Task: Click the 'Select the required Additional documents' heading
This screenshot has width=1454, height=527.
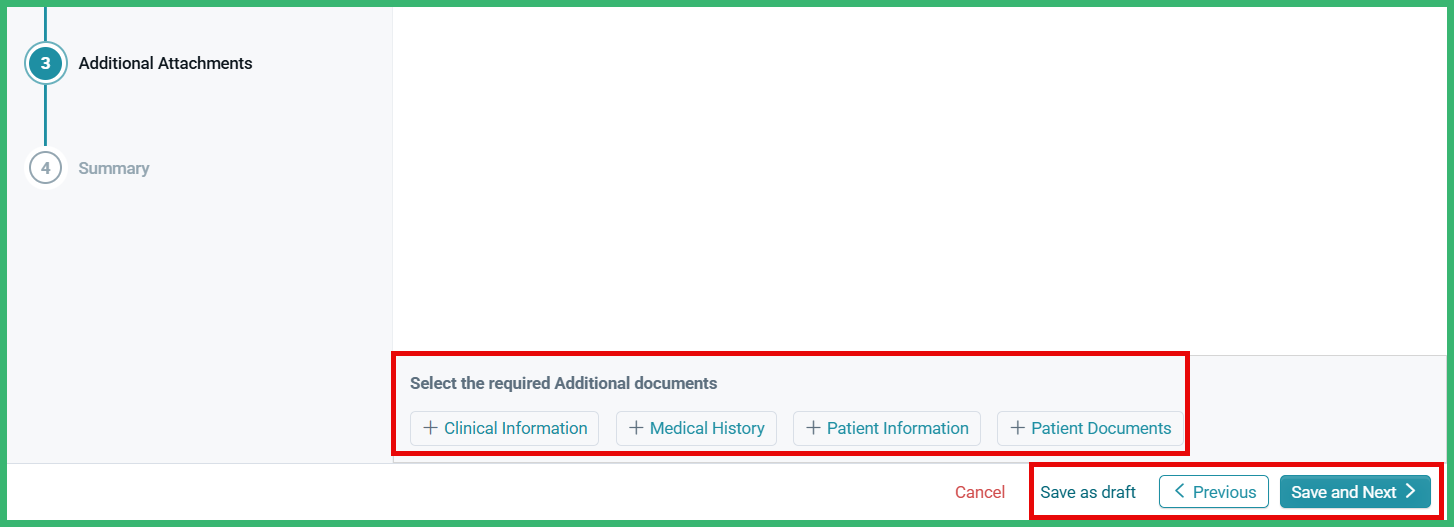Action: (564, 383)
